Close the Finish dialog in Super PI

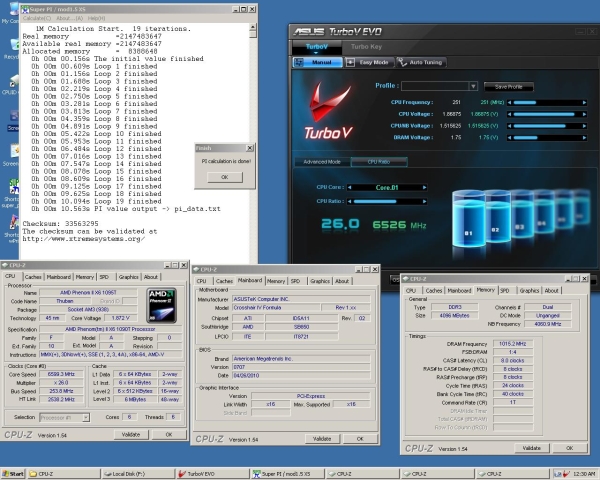pyautogui.click(x=250, y=148)
